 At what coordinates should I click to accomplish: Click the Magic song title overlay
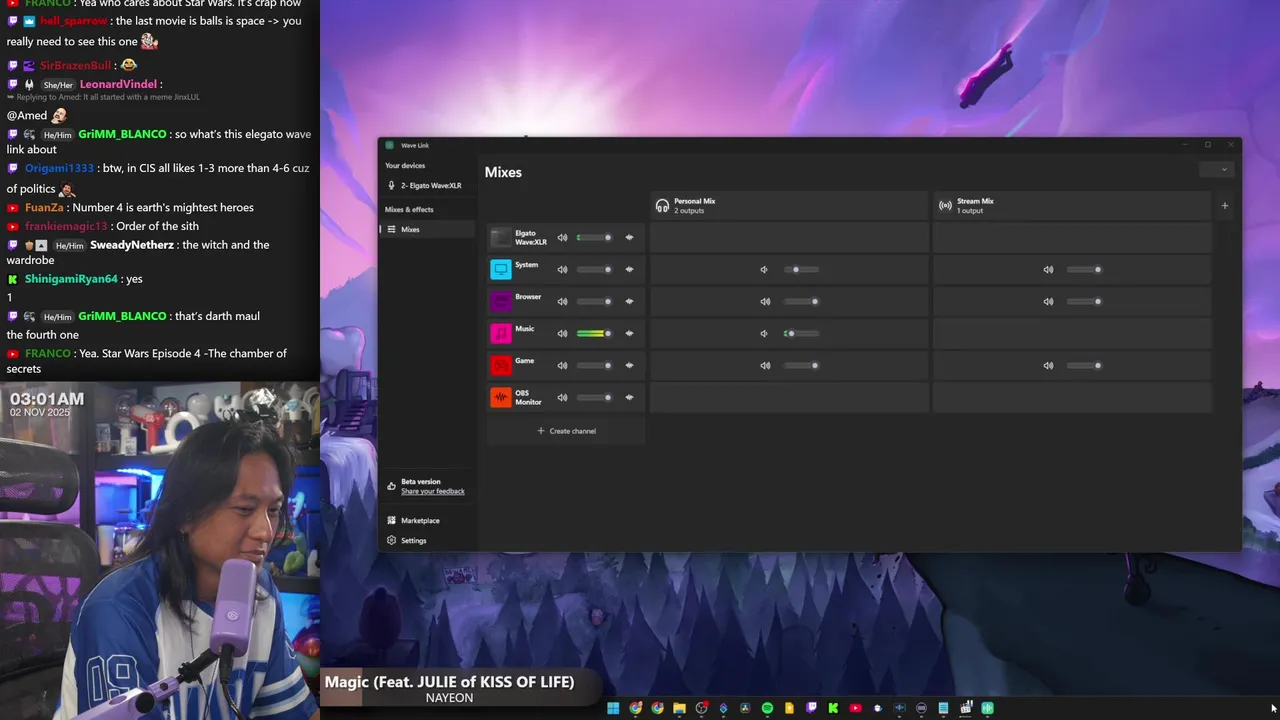point(449,681)
